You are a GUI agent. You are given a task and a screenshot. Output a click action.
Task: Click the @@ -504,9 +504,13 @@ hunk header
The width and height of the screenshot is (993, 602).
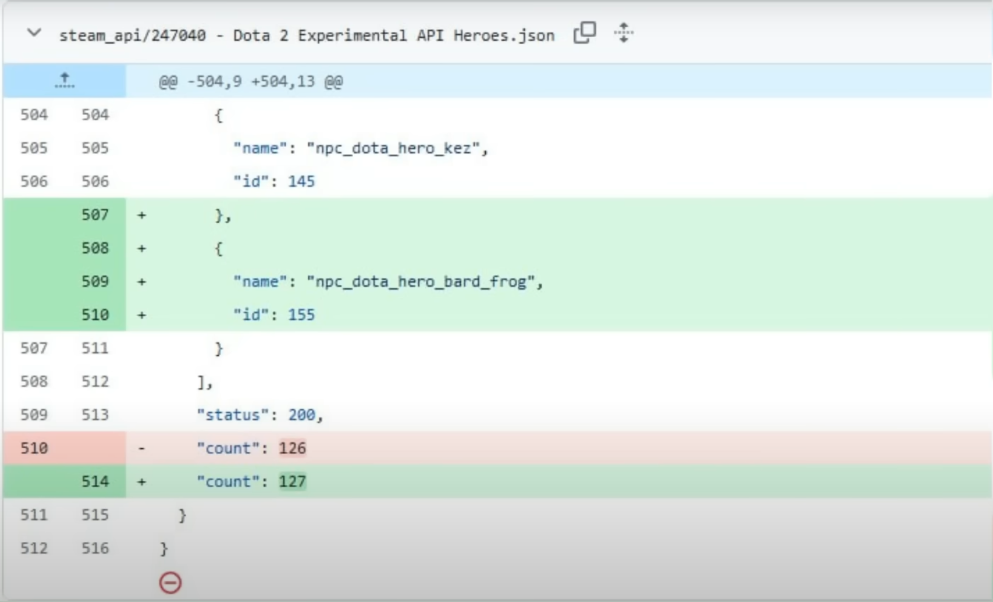251,82
